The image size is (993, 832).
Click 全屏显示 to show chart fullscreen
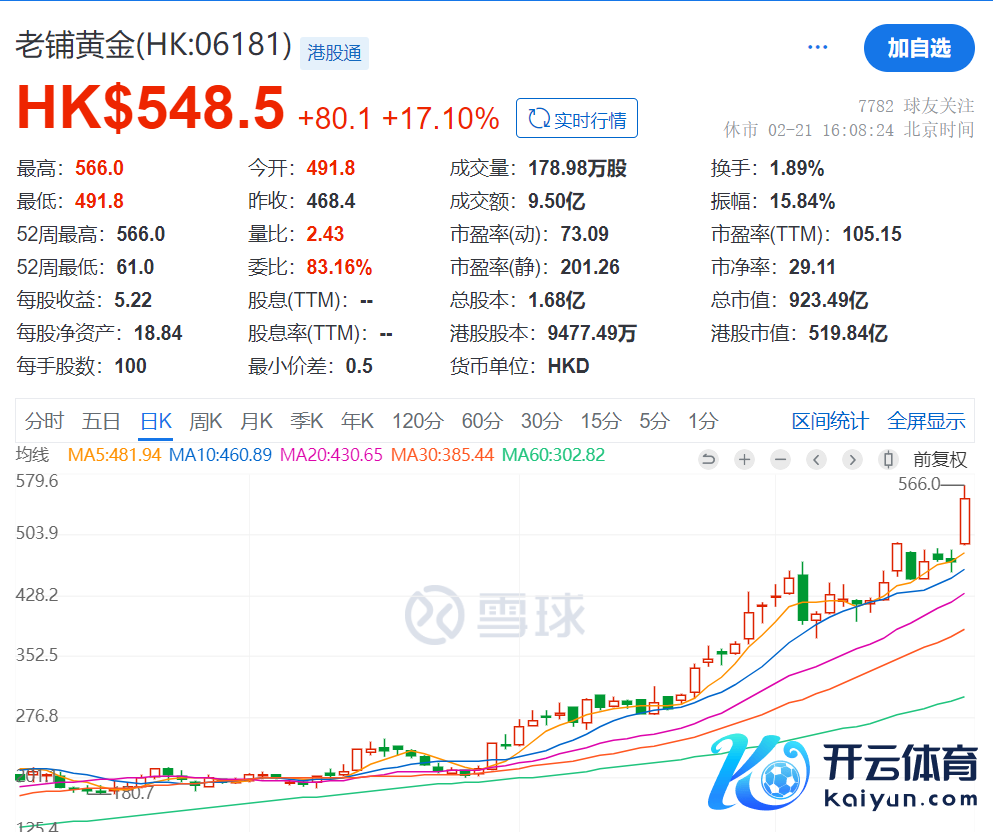tap(926, 421)
